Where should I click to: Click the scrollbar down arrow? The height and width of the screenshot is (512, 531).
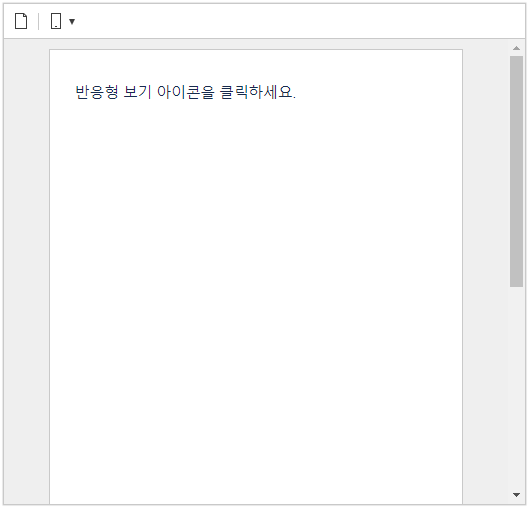pyautogui.click(x=516, y=495)
